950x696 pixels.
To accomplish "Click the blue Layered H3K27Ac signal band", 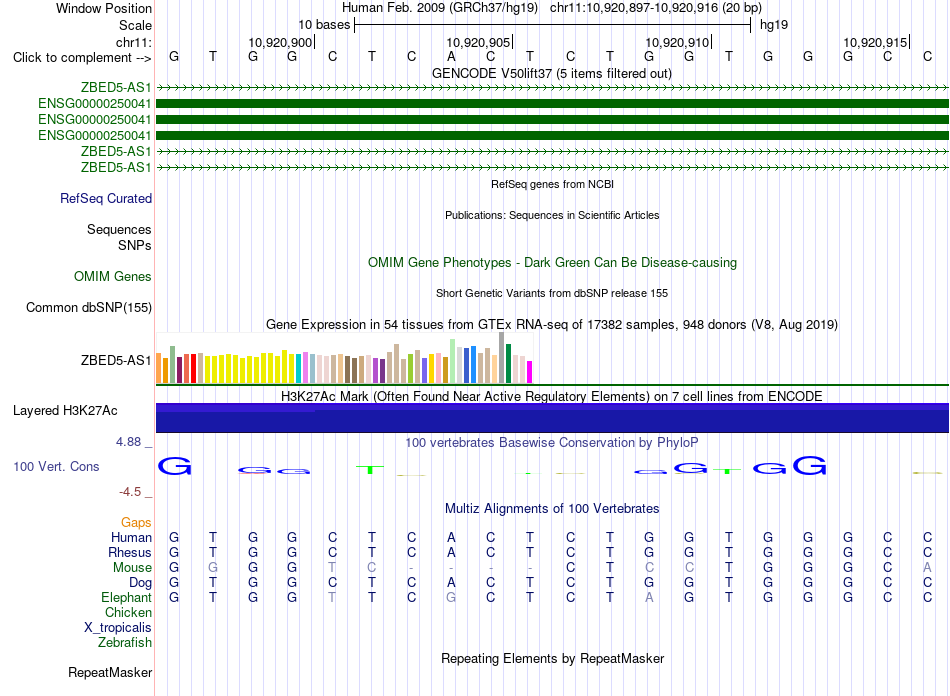I will pyautogui.click(x=552, y=418).
